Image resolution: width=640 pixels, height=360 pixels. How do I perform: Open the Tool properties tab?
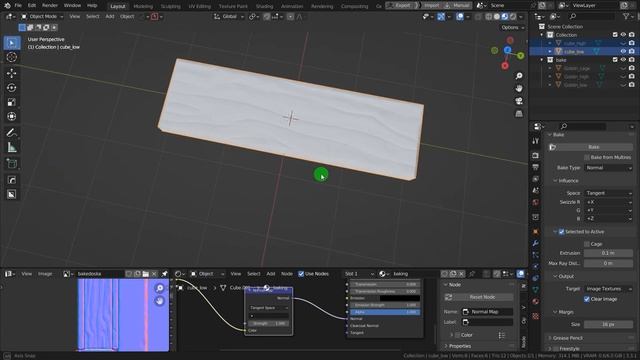(x=536, y=141)
